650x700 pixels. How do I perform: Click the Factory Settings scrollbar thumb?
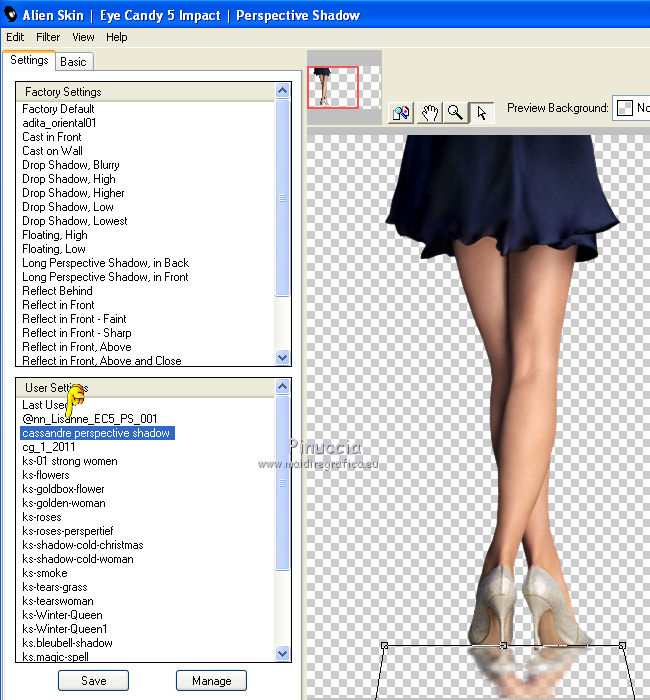(282, 198)
